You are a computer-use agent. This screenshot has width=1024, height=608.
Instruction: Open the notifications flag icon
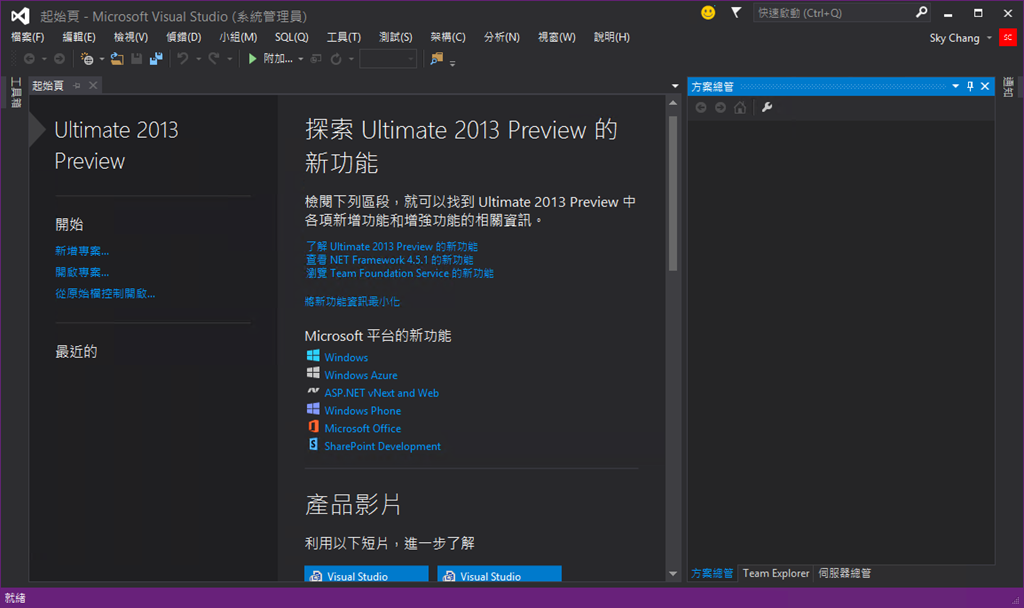[736, 12]
